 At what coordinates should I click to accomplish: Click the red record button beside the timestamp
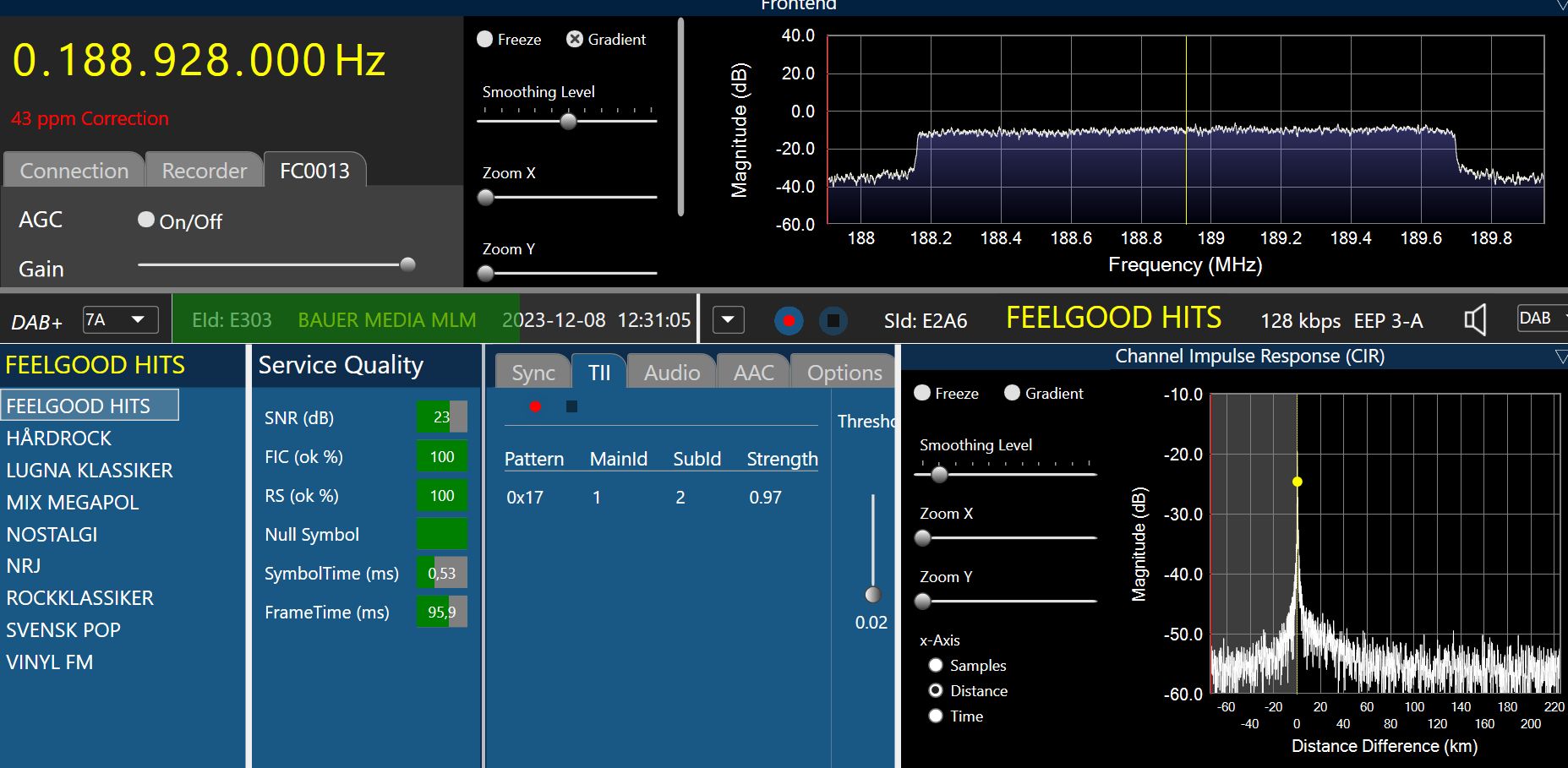point(789,321)
